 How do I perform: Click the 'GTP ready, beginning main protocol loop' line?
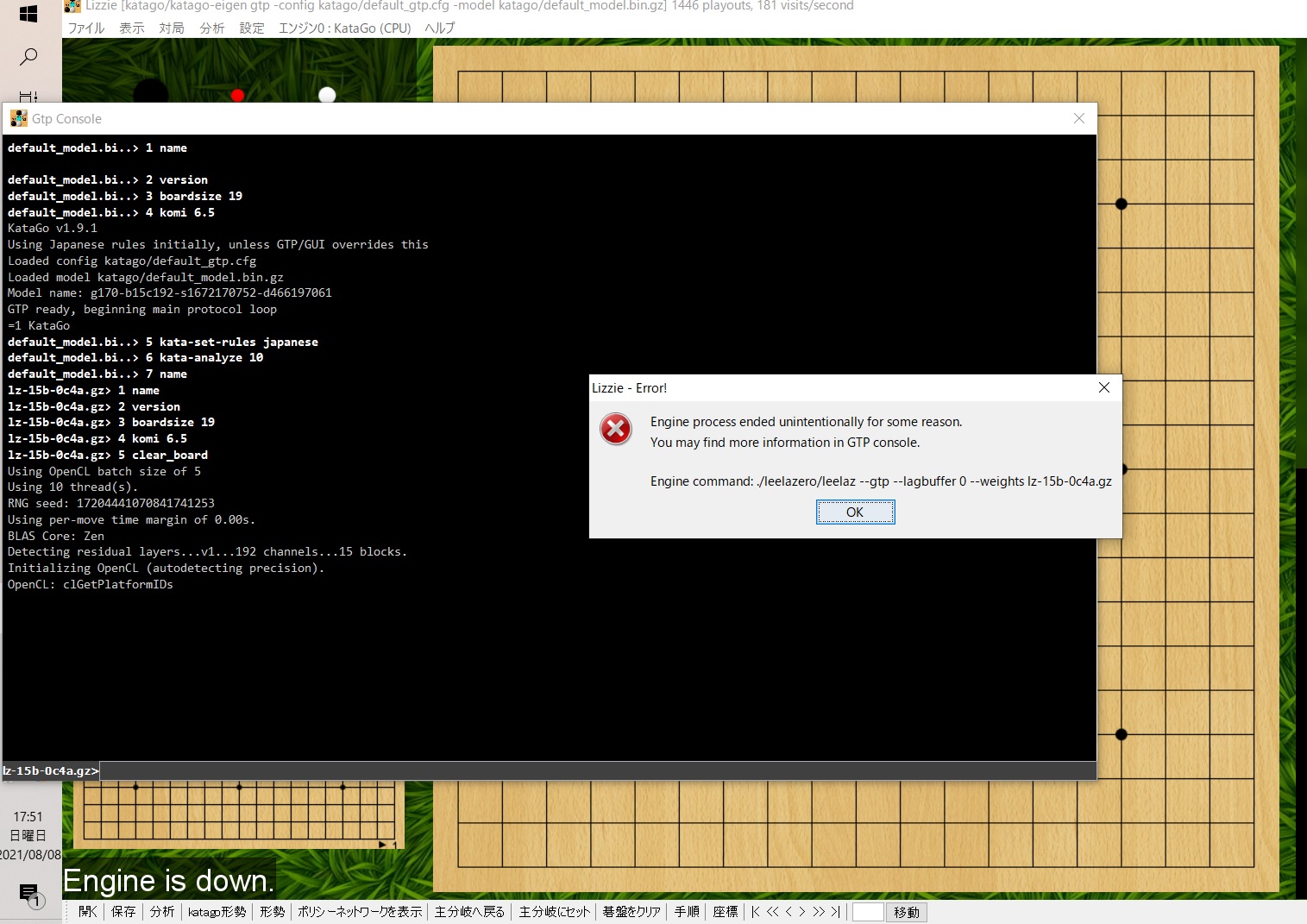(142, 310)
